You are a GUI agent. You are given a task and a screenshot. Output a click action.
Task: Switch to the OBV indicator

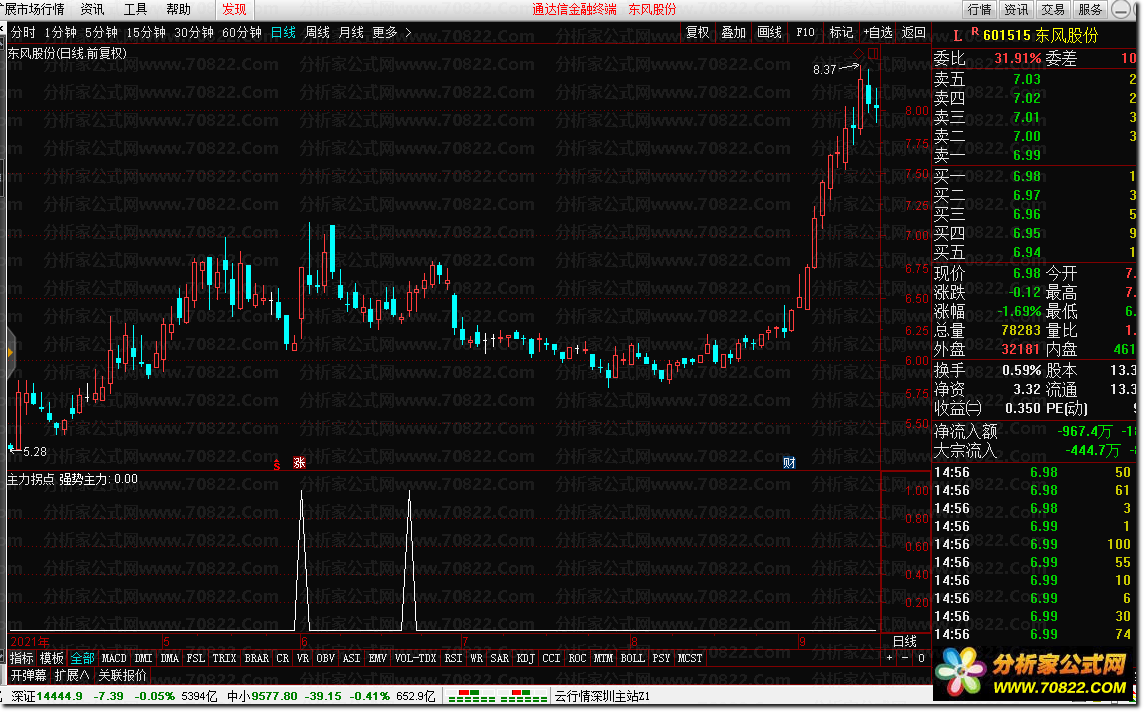point(325,659)
